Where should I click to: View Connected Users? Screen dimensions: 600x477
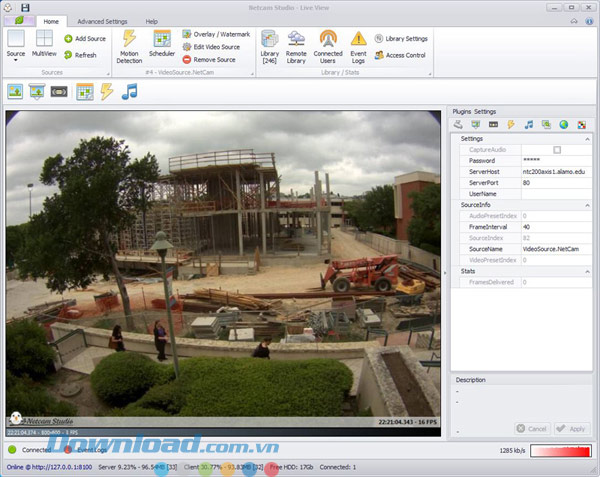328,47
